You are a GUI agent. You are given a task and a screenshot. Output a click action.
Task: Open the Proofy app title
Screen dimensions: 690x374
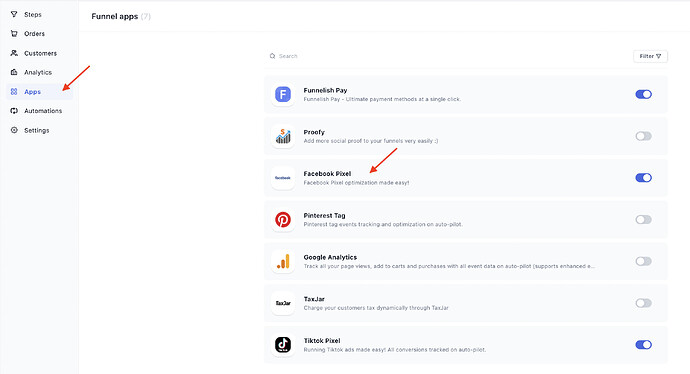click(x=314, y=132)
